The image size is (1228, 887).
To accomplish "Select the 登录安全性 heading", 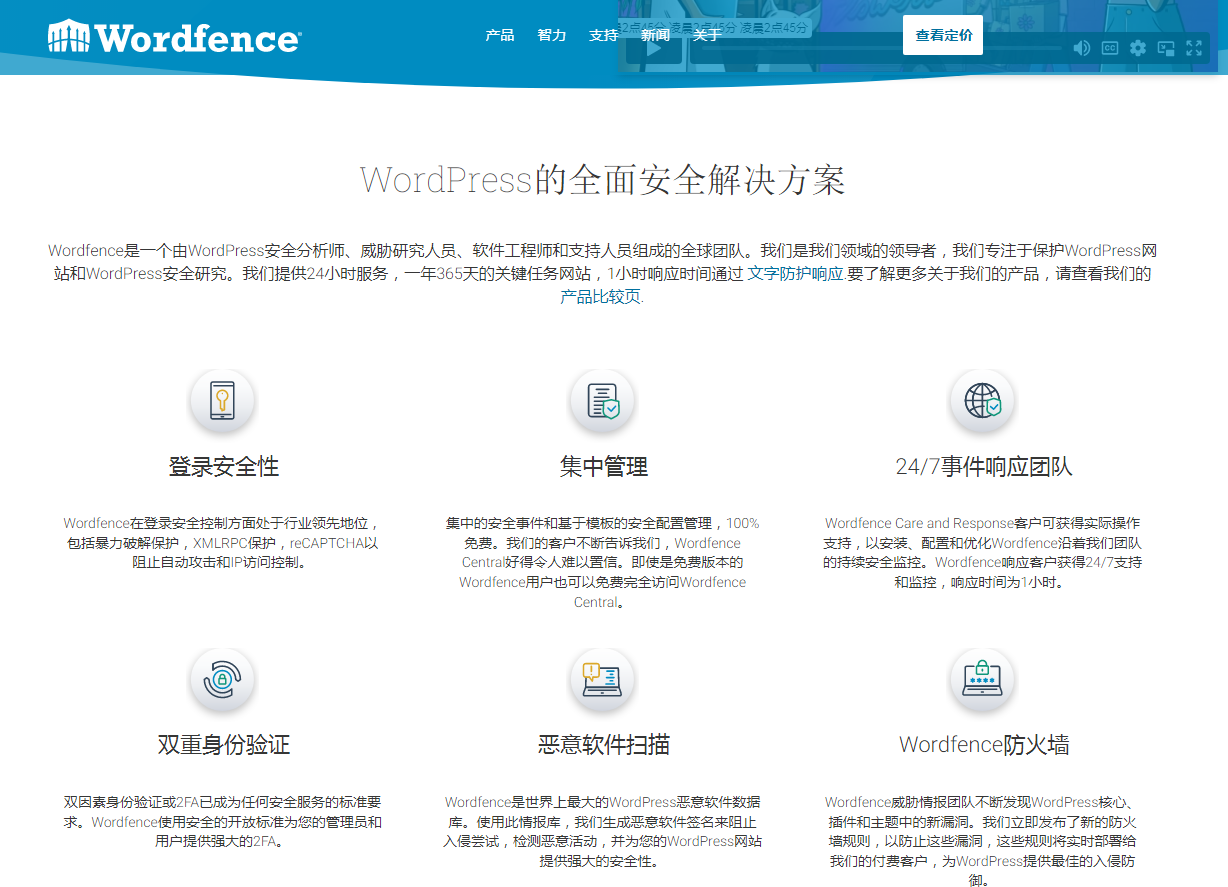I will click(x=224, y=467).
